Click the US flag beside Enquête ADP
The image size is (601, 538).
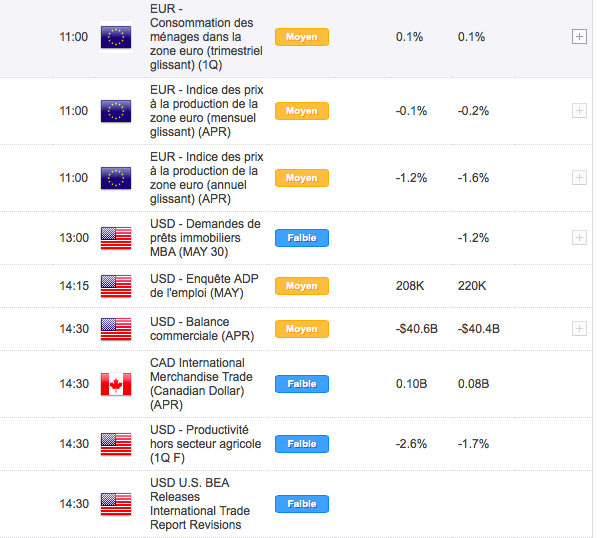coord(116,286)
